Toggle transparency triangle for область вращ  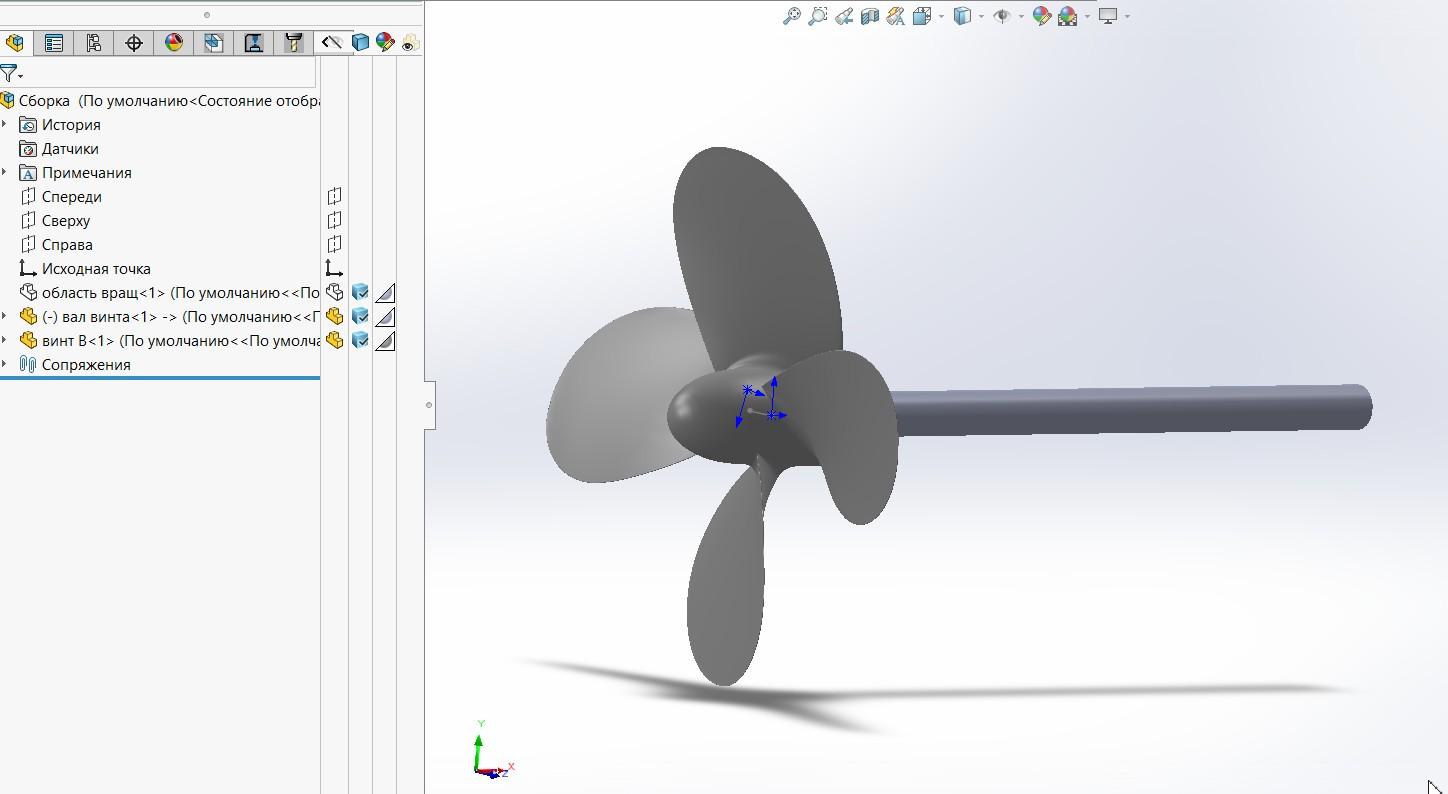tap(385, 293)
